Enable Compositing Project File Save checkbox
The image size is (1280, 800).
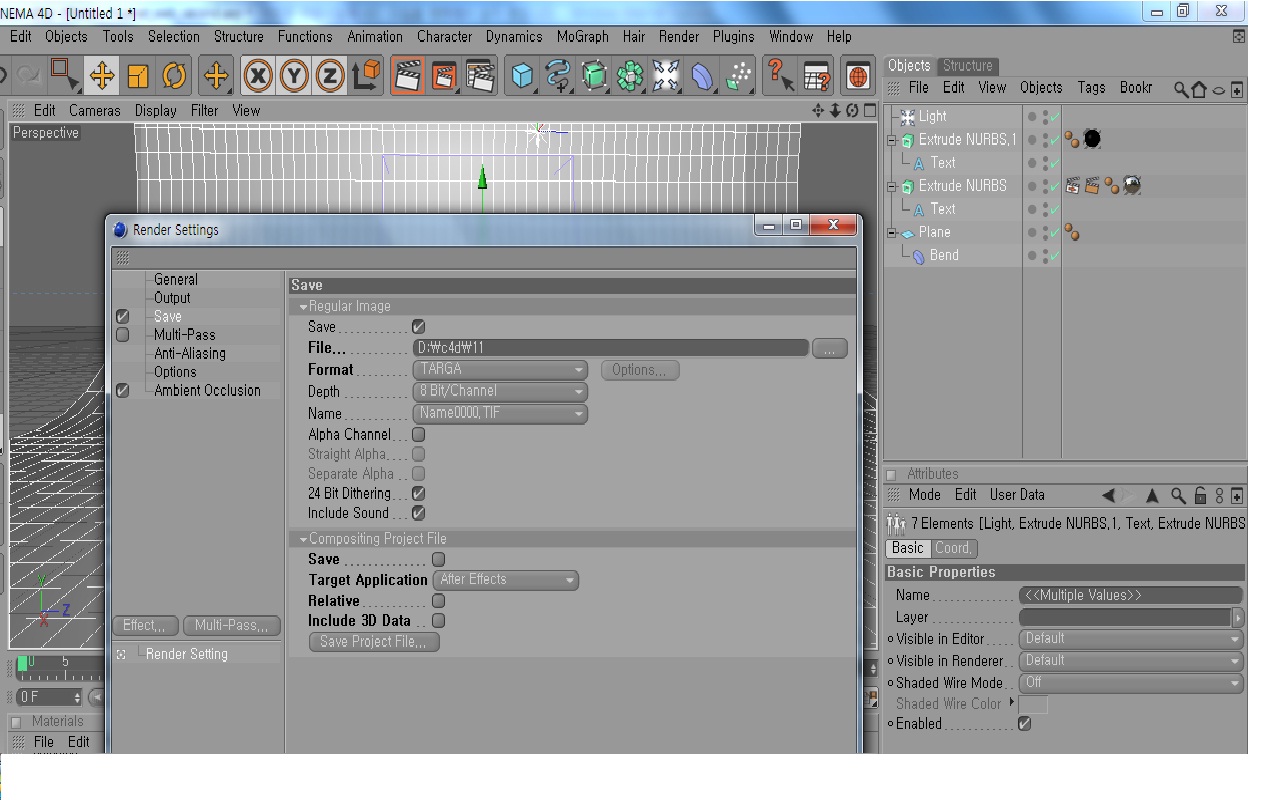tap(438, 560)
